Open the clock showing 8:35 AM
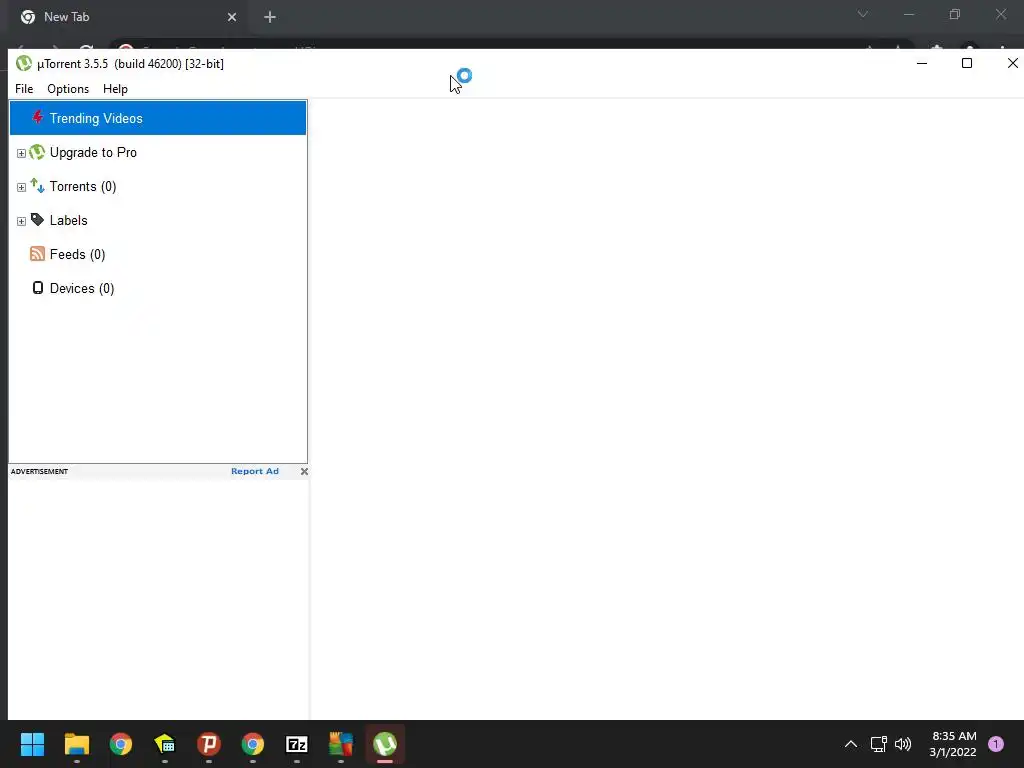Image resolution: width=1024 pixels, height=768 pixels. point(953,744)
